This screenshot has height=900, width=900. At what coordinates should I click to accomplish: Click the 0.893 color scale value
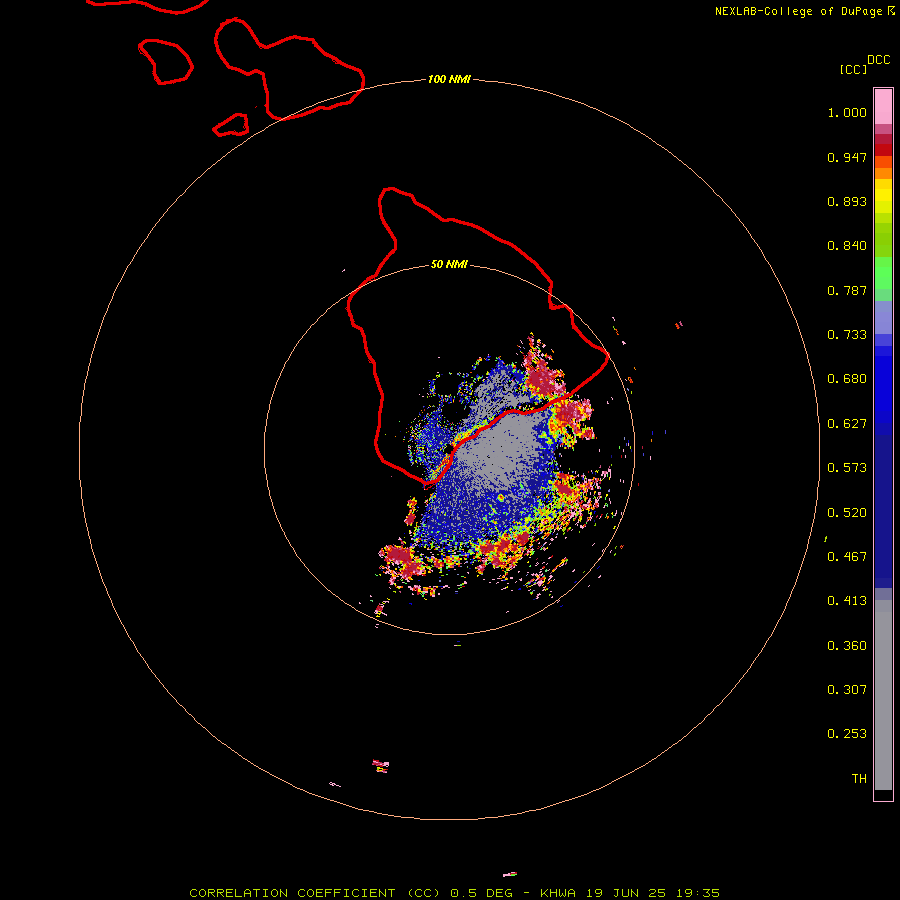[847, 201]
